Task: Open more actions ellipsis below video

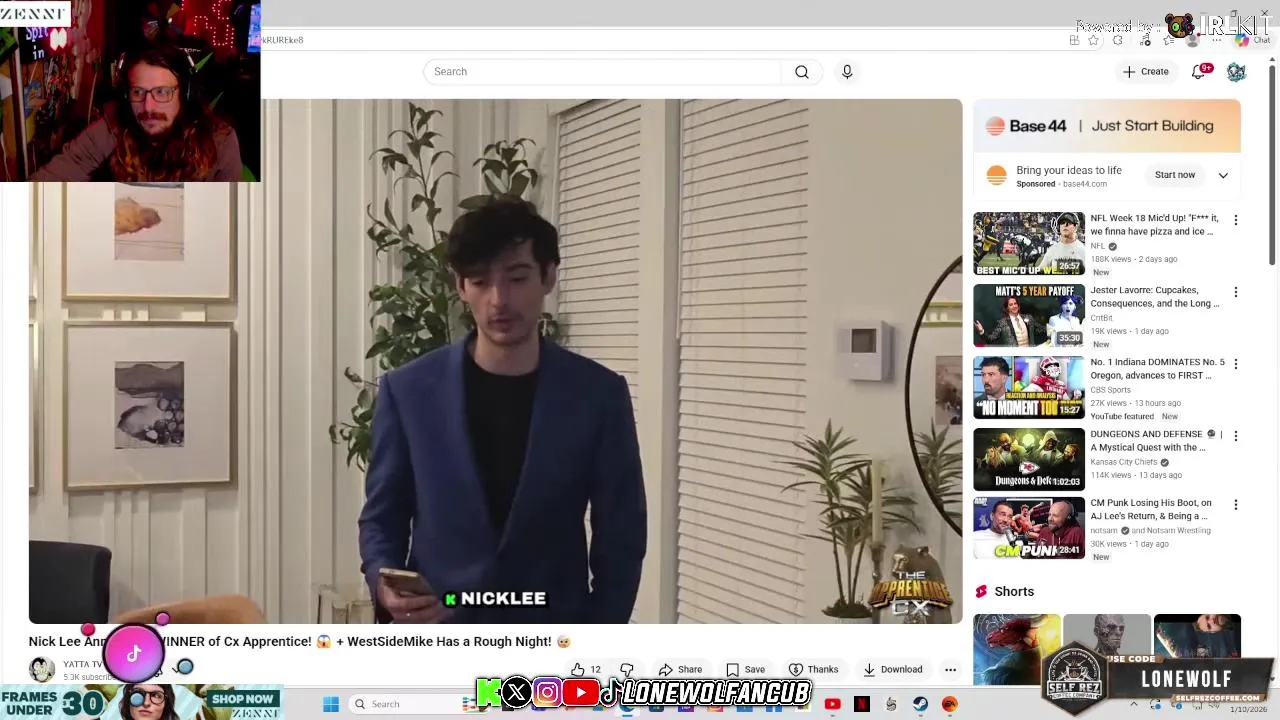Action: click(951, 670)
